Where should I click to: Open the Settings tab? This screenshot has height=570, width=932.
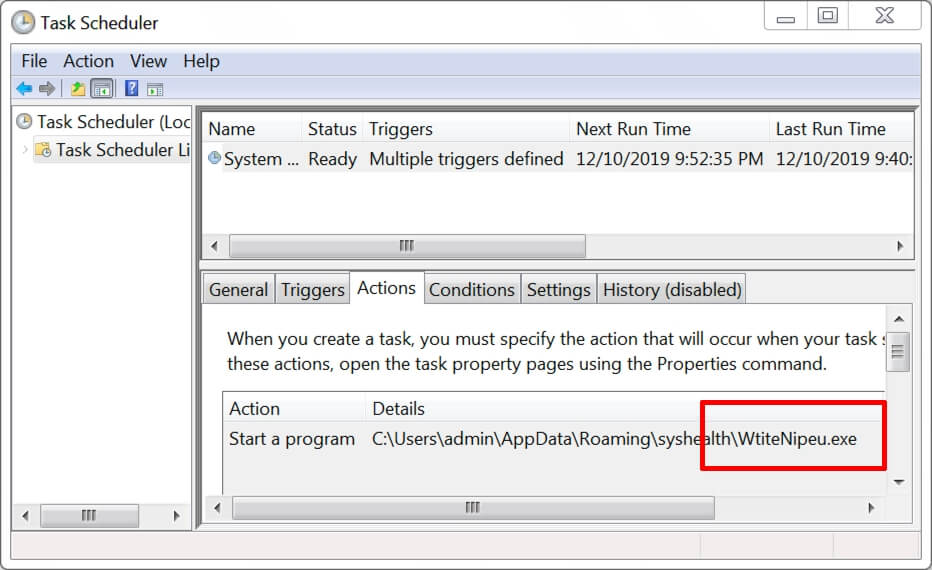[x=559, y=289]
